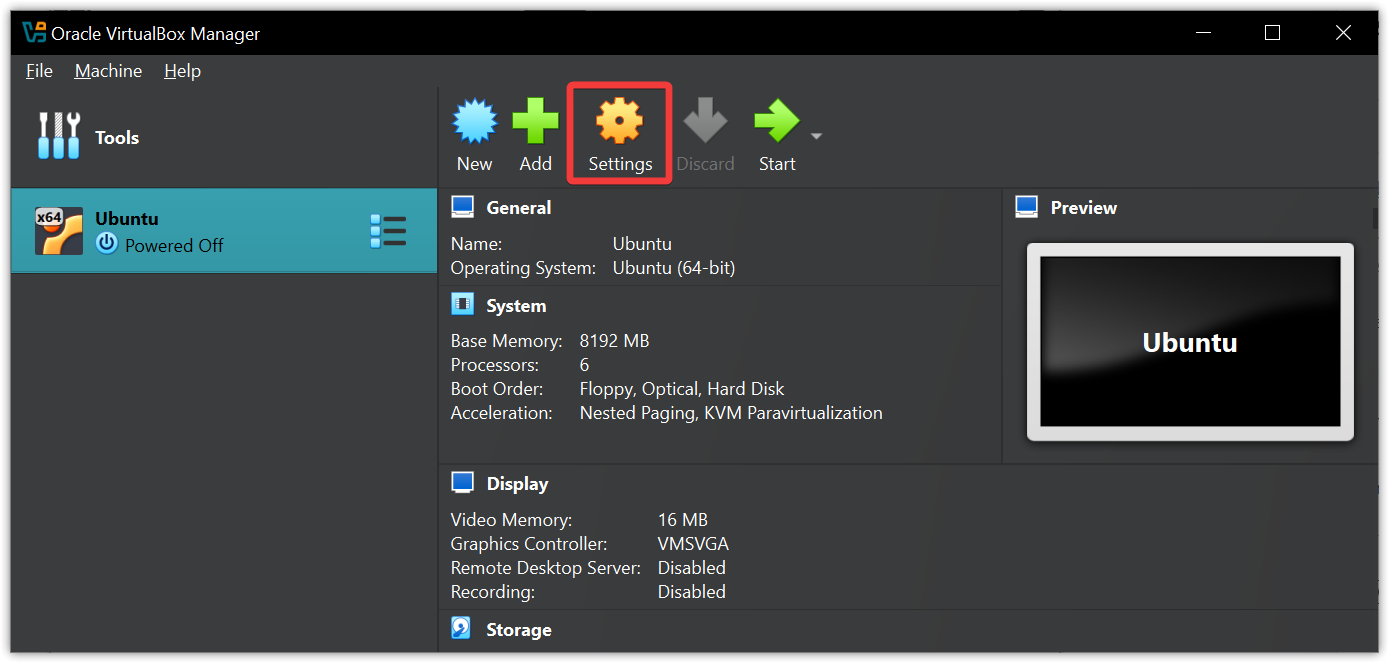The width and height of the screenshot is (1389, 663).
Task: Collapse the System details section header
Action: [x=516, y=306]
